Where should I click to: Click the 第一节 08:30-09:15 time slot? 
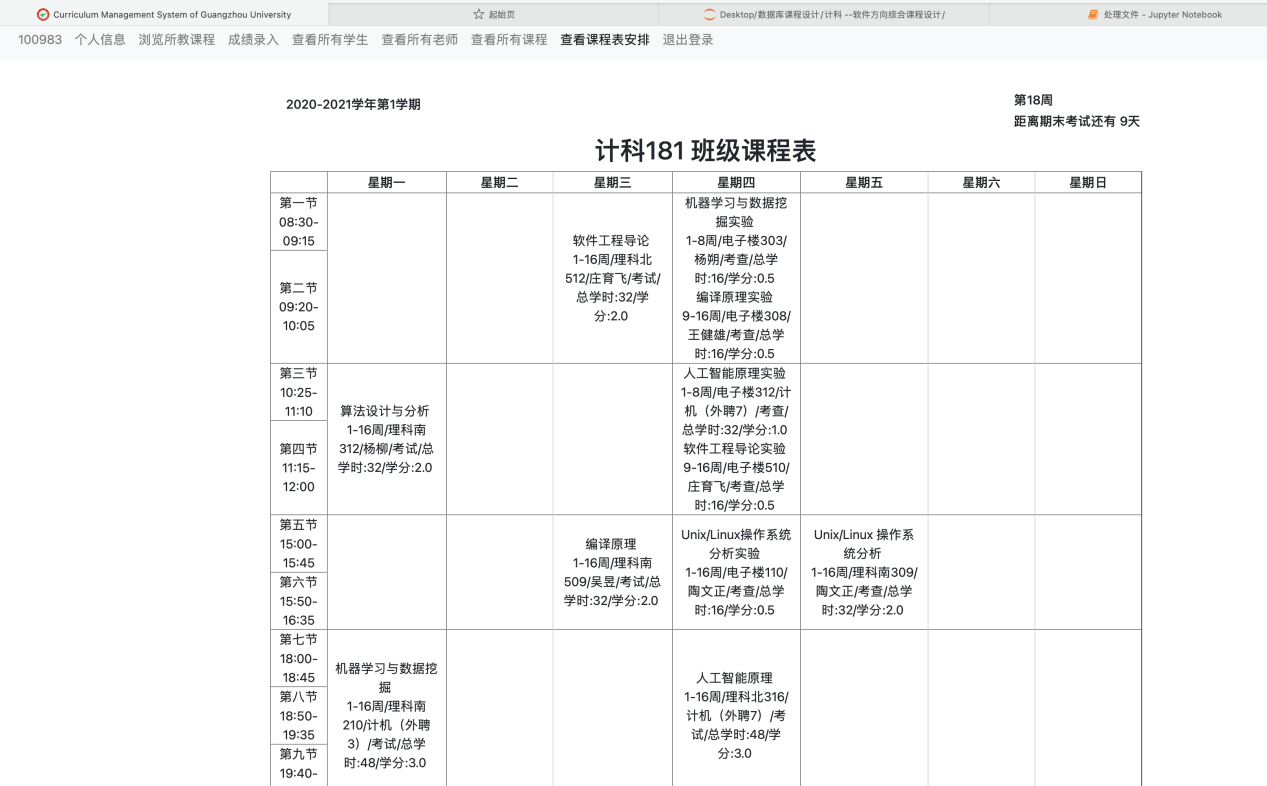coord(298,222)
